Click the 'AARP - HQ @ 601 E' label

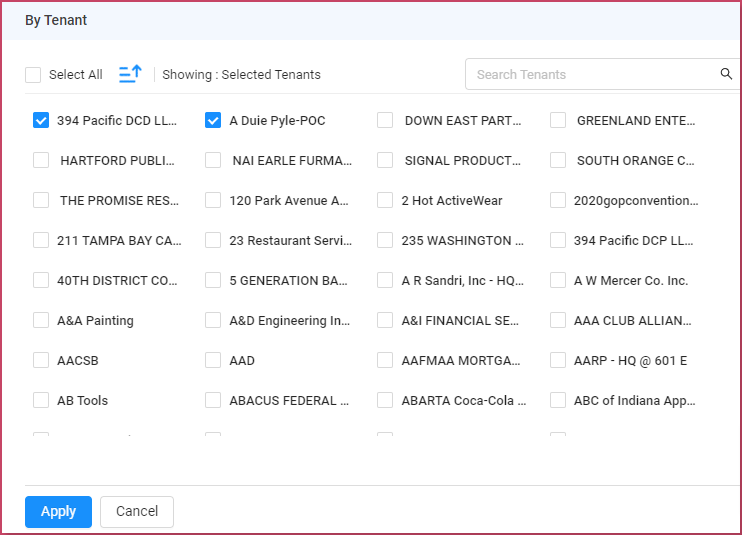point(630,360)
